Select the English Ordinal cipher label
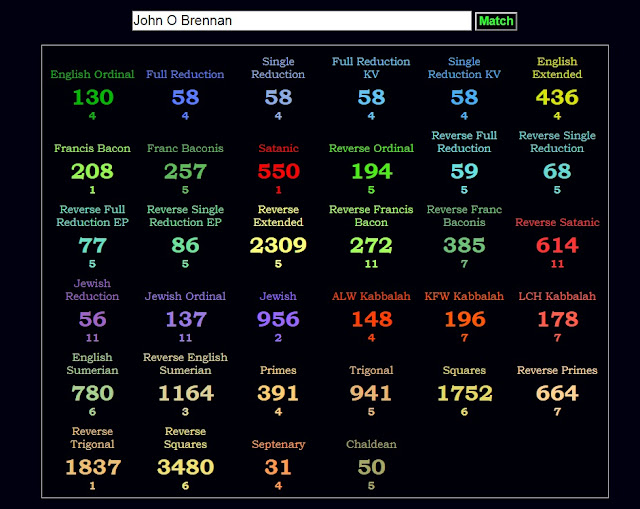This screenshot has width=640, height=509. 92,74
